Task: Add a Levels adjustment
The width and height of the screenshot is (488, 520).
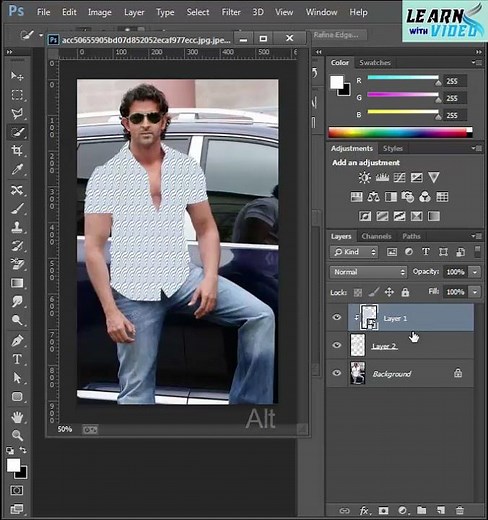Action: 382,177
